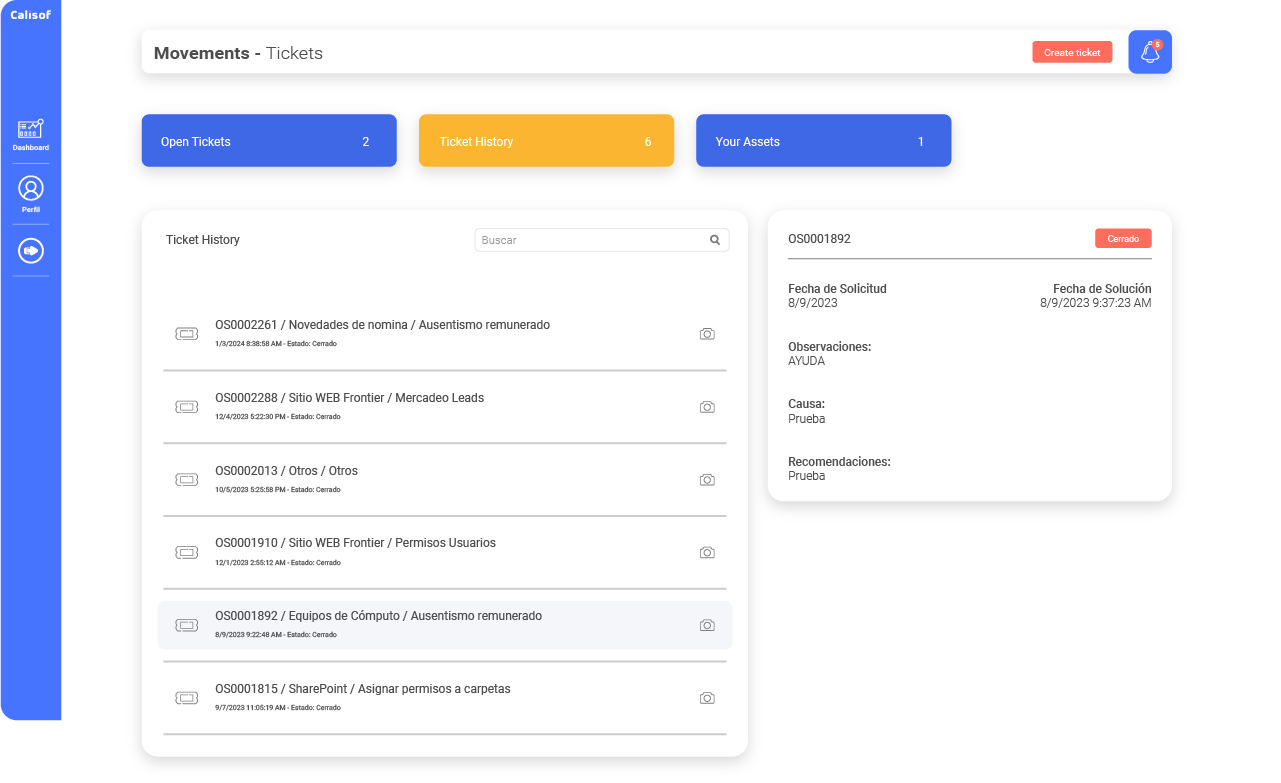Open the Your Assets tab

pos(823,141)
